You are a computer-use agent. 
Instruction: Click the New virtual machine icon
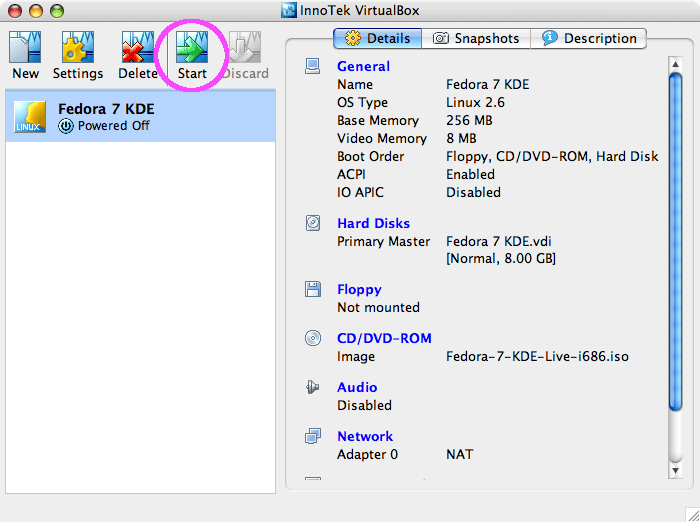(x=25, y=48)
